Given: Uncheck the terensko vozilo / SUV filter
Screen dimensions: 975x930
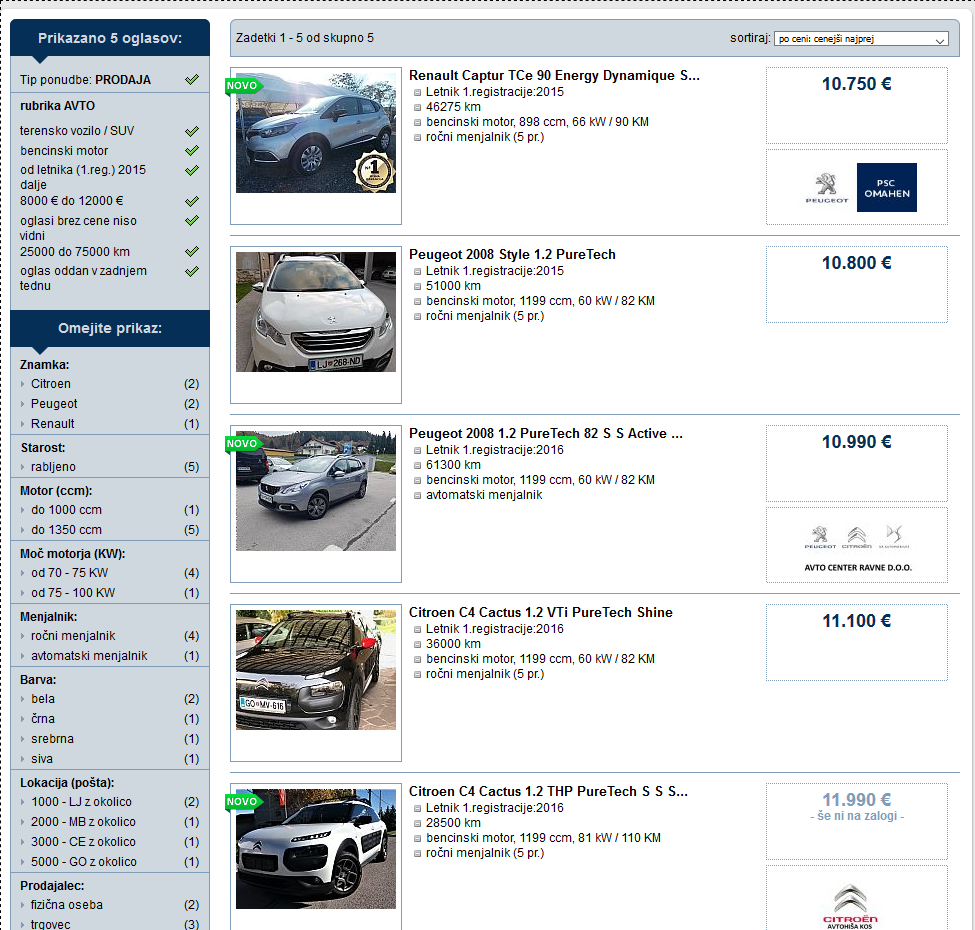Looking at the screenshot, I should coord(192,131).
